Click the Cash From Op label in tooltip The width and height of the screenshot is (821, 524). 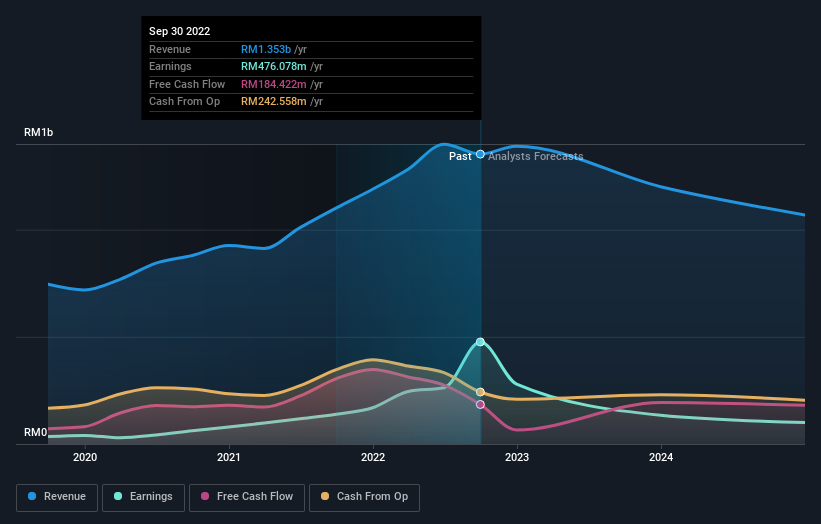pyautogui.click(x=184, y=102)
